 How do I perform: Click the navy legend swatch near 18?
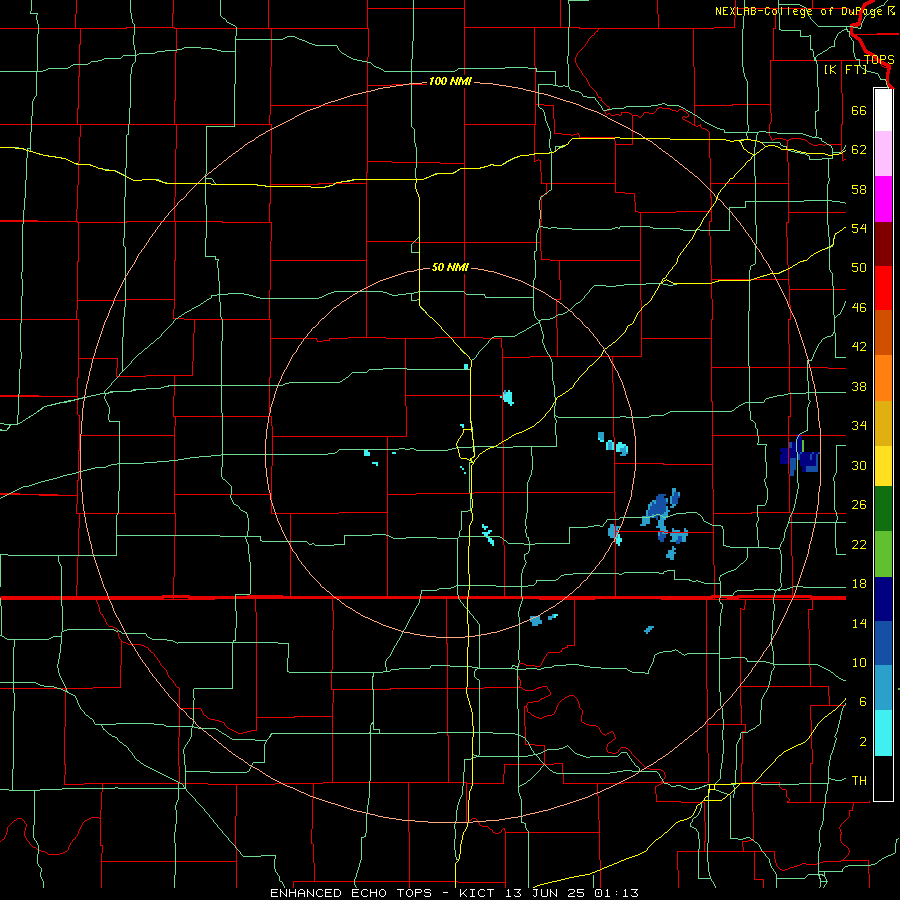883,599
